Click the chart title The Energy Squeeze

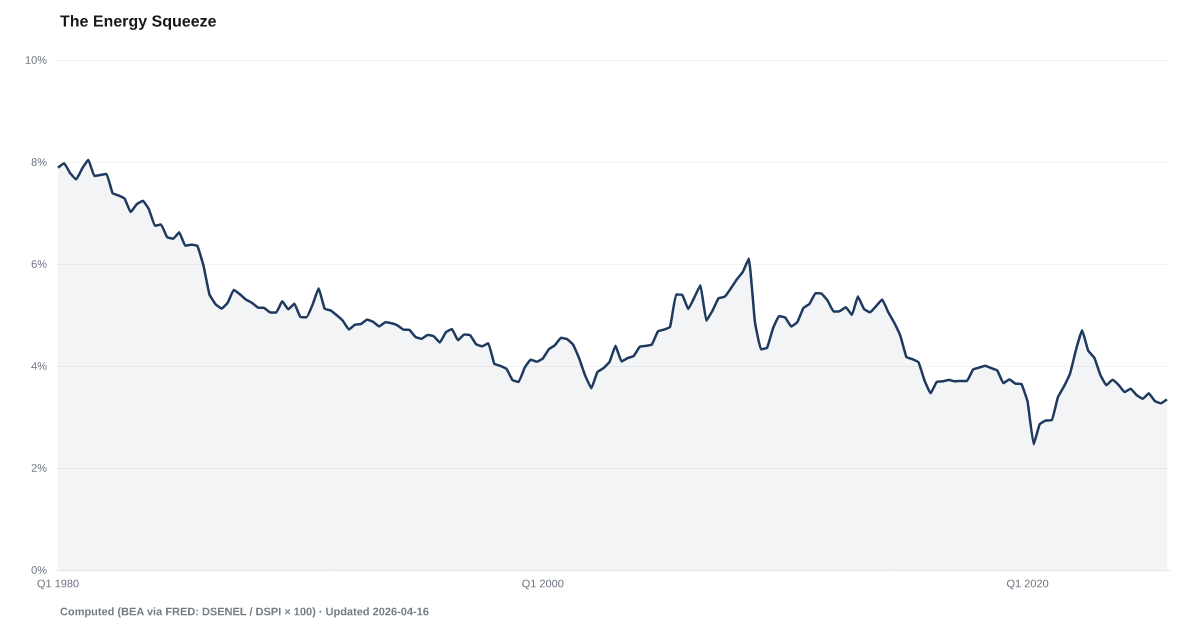(x=137, y=21)
